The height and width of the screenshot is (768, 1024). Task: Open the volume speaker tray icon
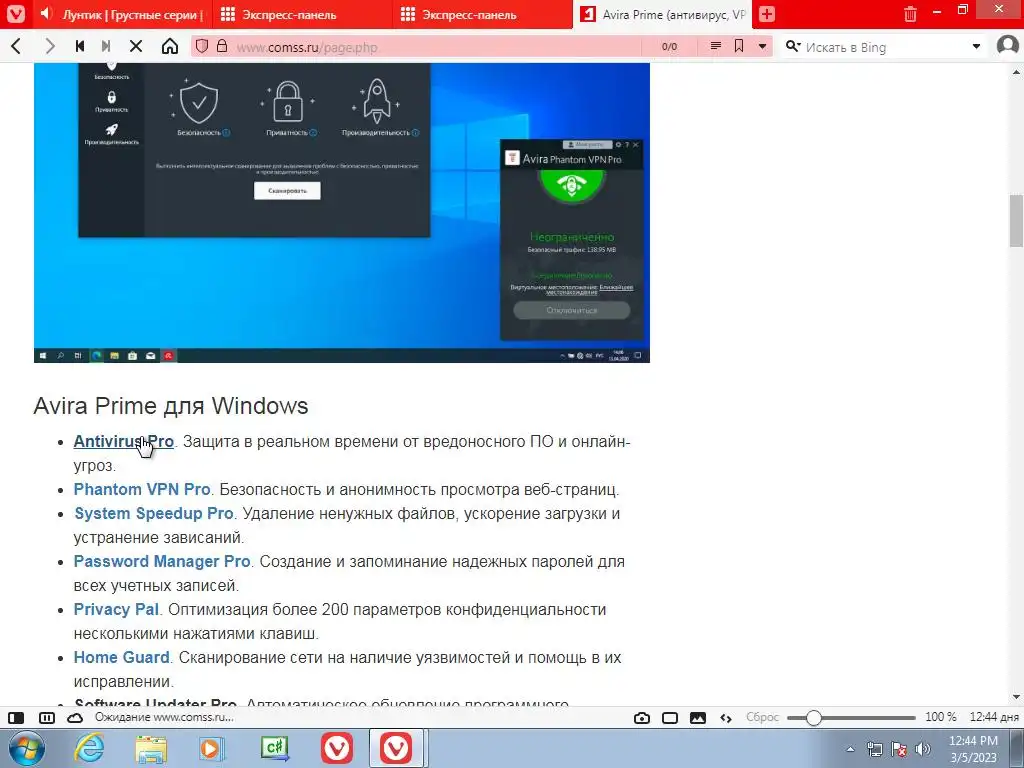tap(923, 749)
